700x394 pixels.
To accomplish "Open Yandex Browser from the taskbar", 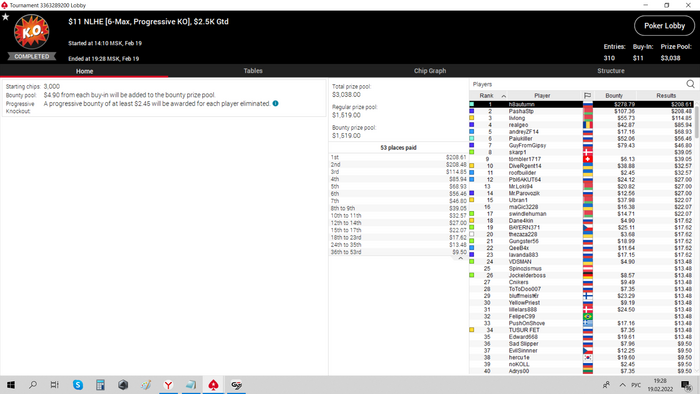I will 168,385.
